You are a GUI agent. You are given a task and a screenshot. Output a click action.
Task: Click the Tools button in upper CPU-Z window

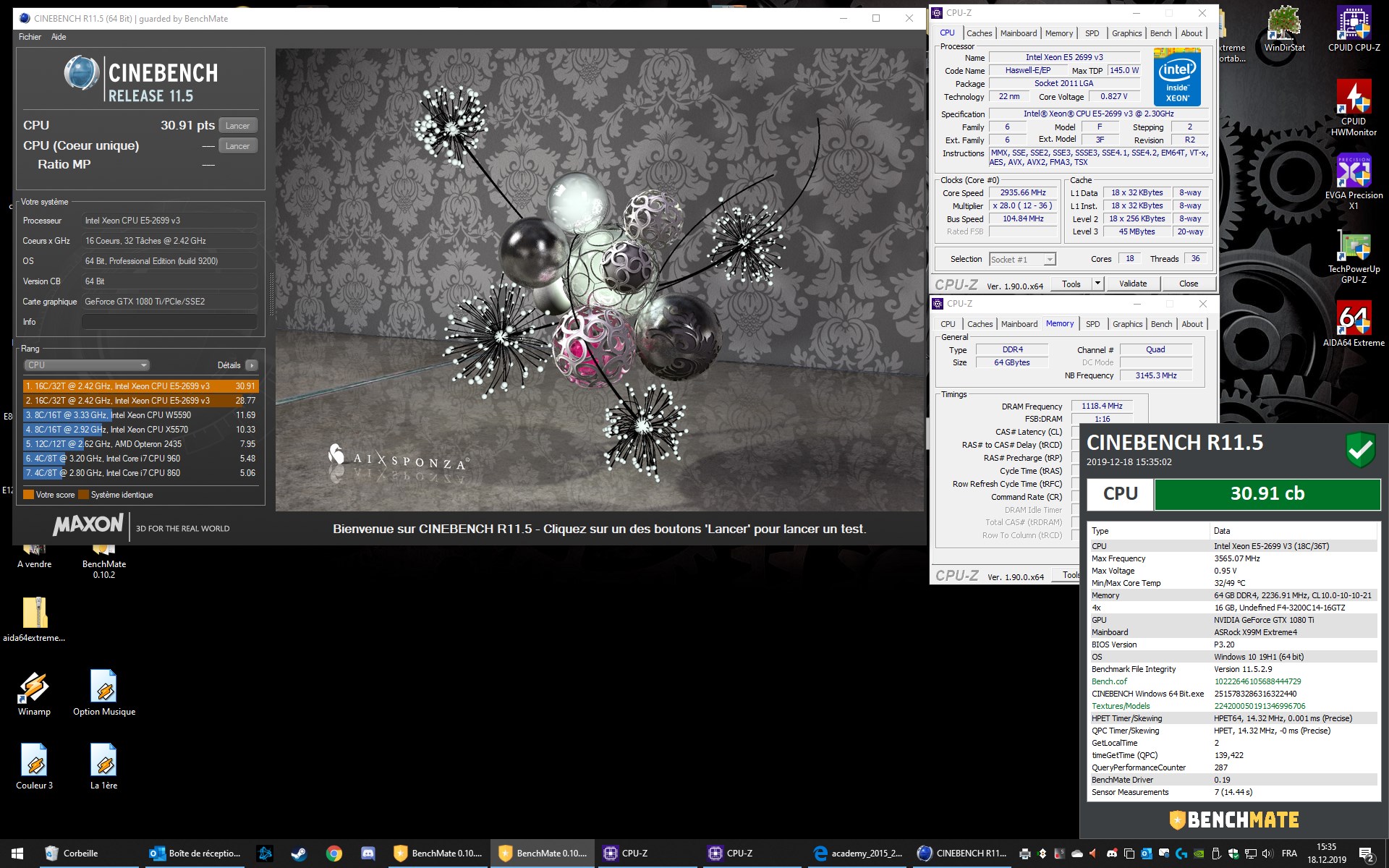[1071, 284]
